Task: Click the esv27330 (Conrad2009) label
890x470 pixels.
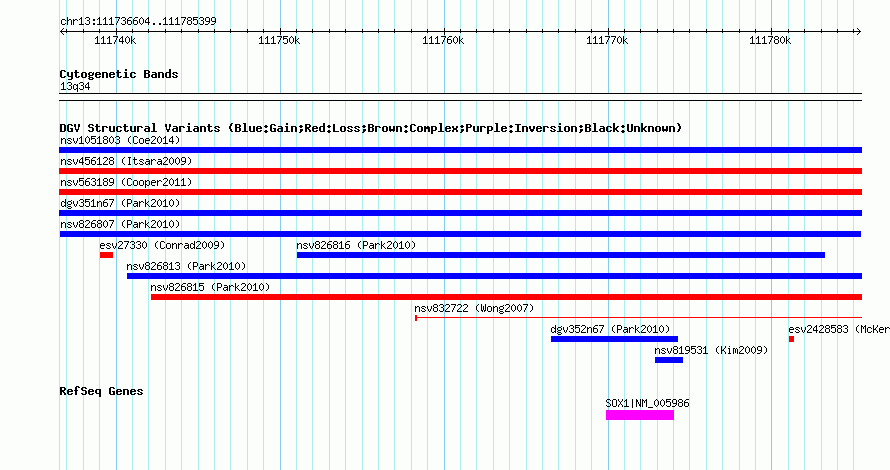Action: [x=162, y=245]
